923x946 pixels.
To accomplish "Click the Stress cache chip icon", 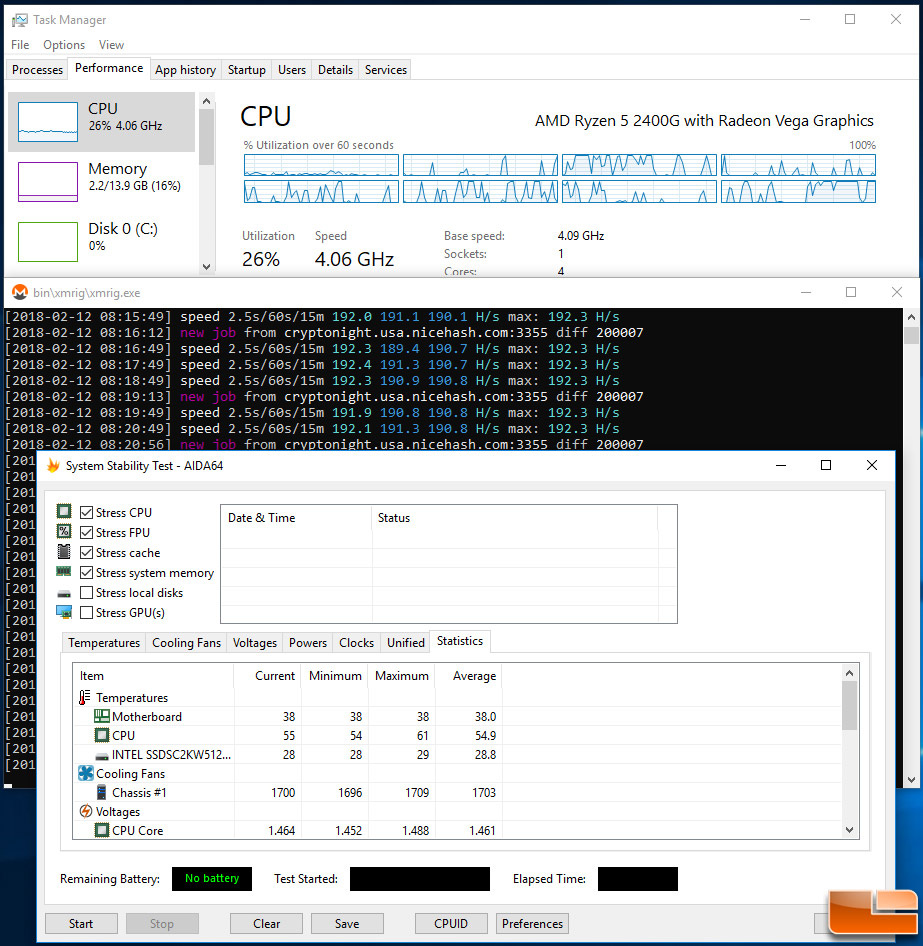I will [x=64, y=551].
